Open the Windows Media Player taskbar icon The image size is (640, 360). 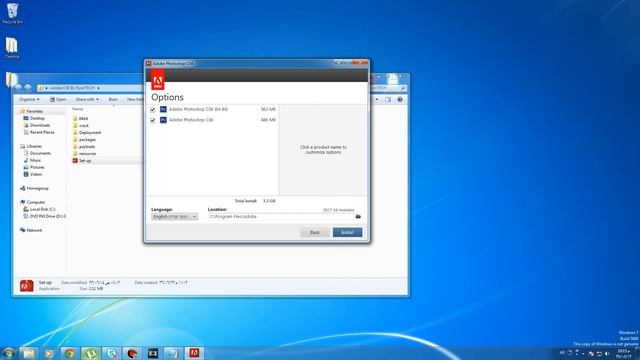pos(49,353)
